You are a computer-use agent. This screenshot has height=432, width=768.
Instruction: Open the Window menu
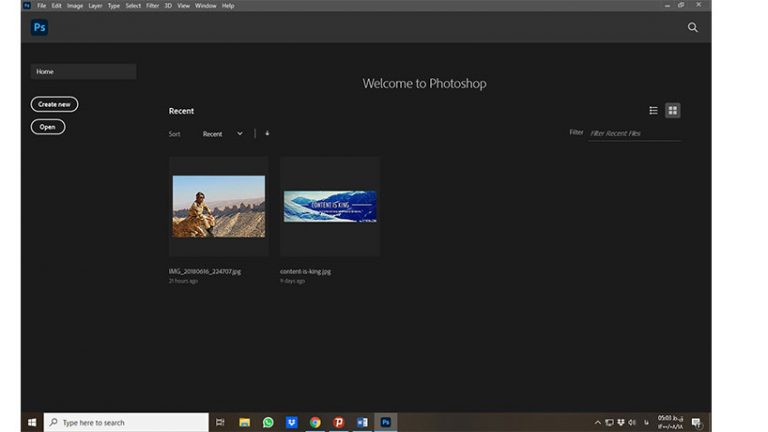[x=205, y=6]
